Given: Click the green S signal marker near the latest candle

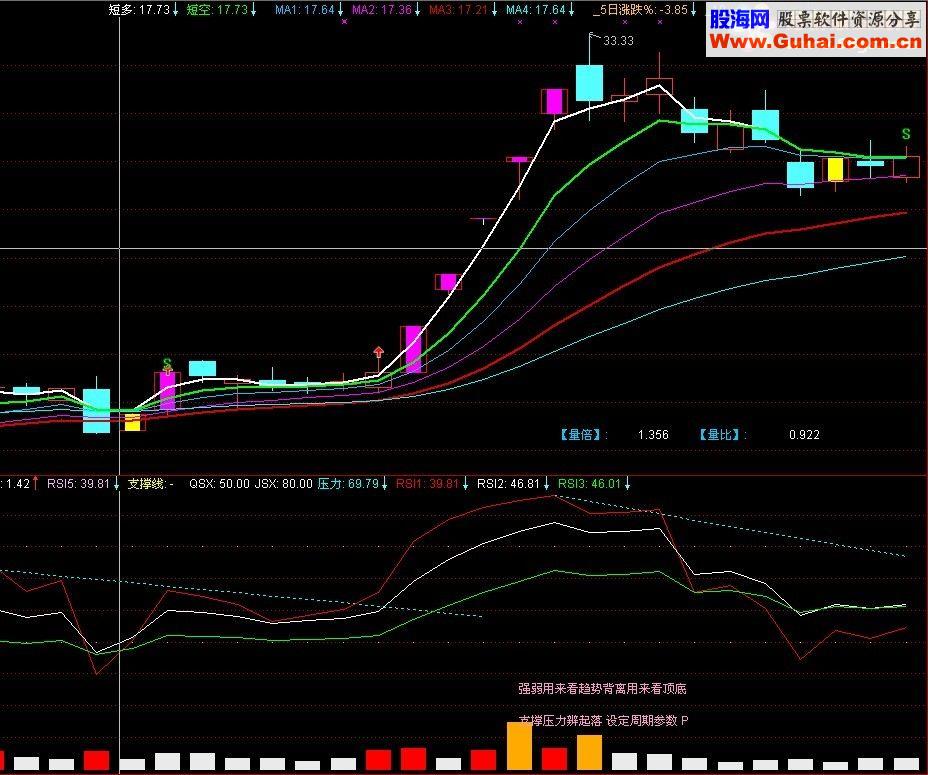Looking at the screenshot, I should click(906, 134).
